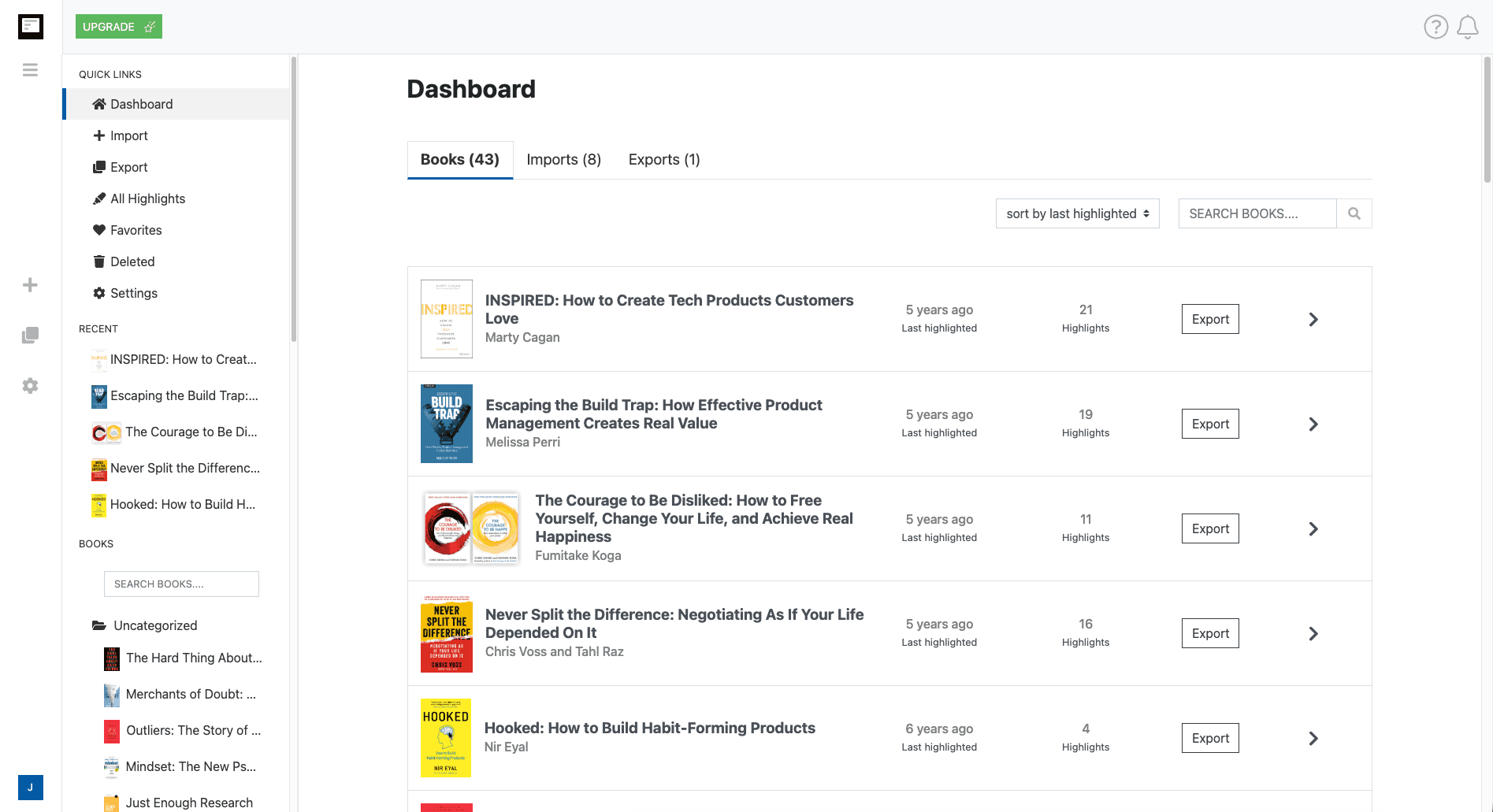Open recent item Hooked: How to Build H...
Viewport: 1493px width, 812px height.
[176, 504]
